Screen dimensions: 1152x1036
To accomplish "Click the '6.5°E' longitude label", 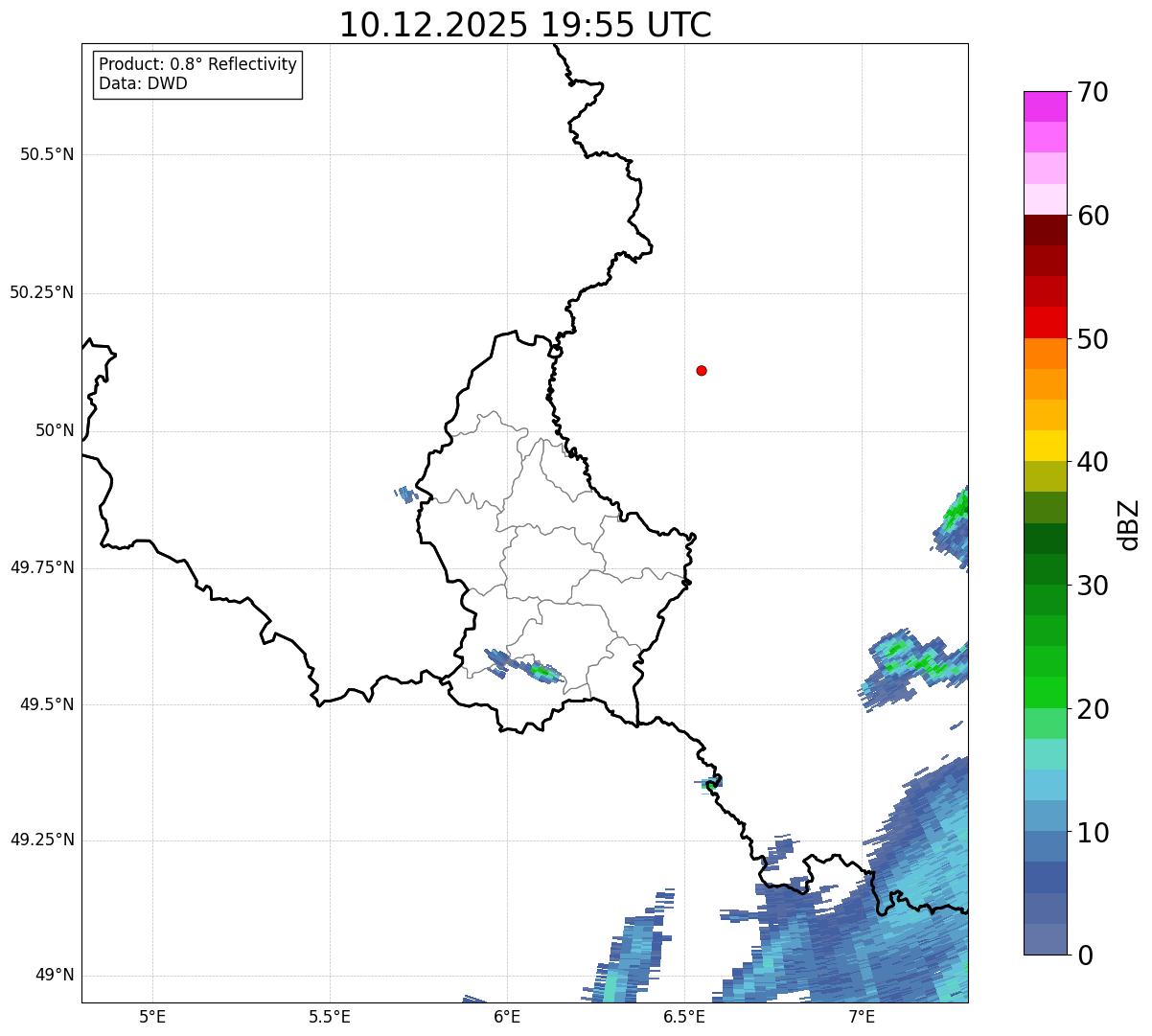I will coord(684,1017).
